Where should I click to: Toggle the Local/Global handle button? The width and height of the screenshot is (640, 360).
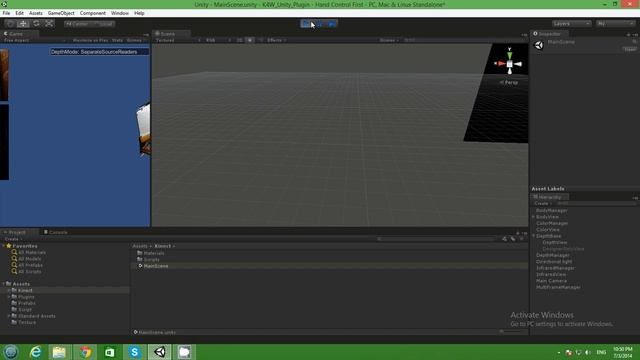point(104,24)
